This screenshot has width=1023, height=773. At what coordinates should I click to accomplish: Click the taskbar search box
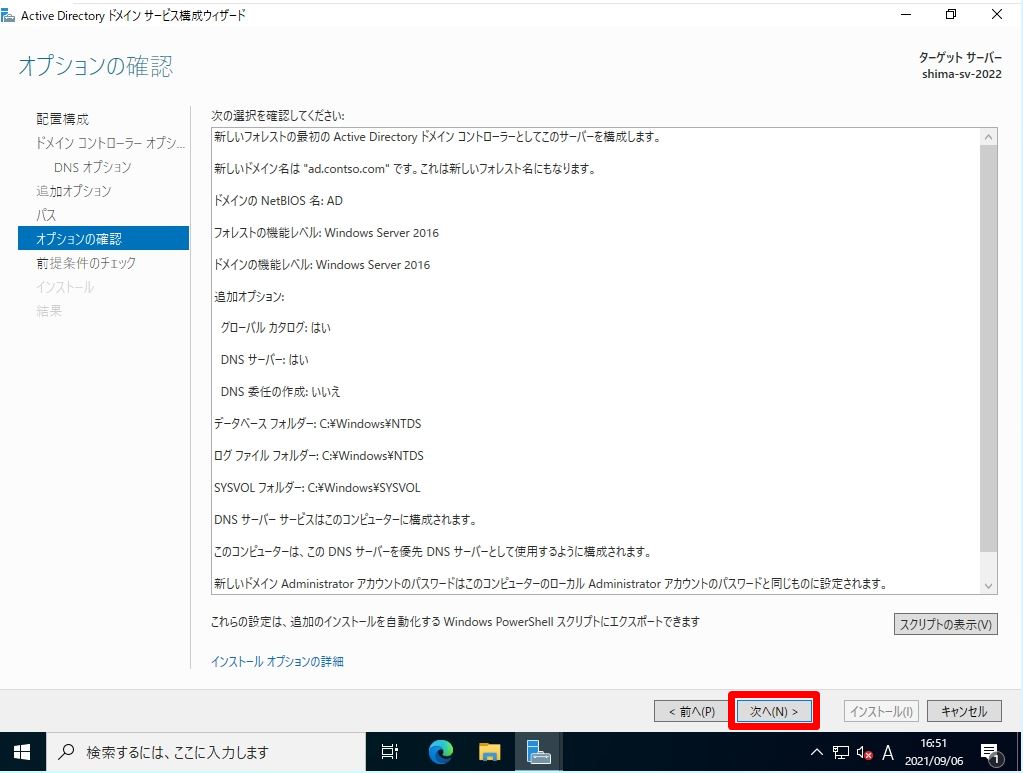[206, 752]
